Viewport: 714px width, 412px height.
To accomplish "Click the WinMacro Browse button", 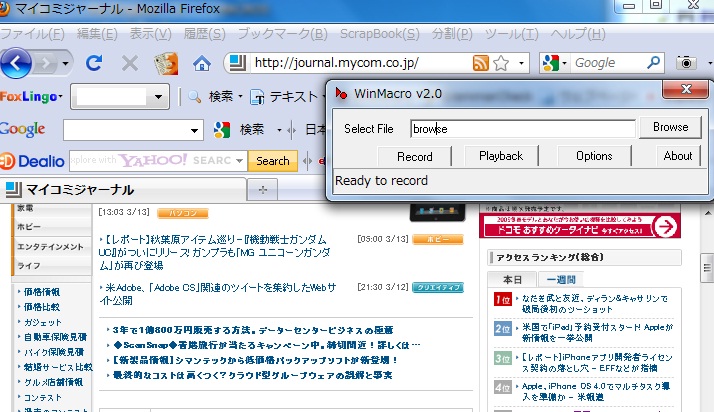I will click(x=670, y=127).
